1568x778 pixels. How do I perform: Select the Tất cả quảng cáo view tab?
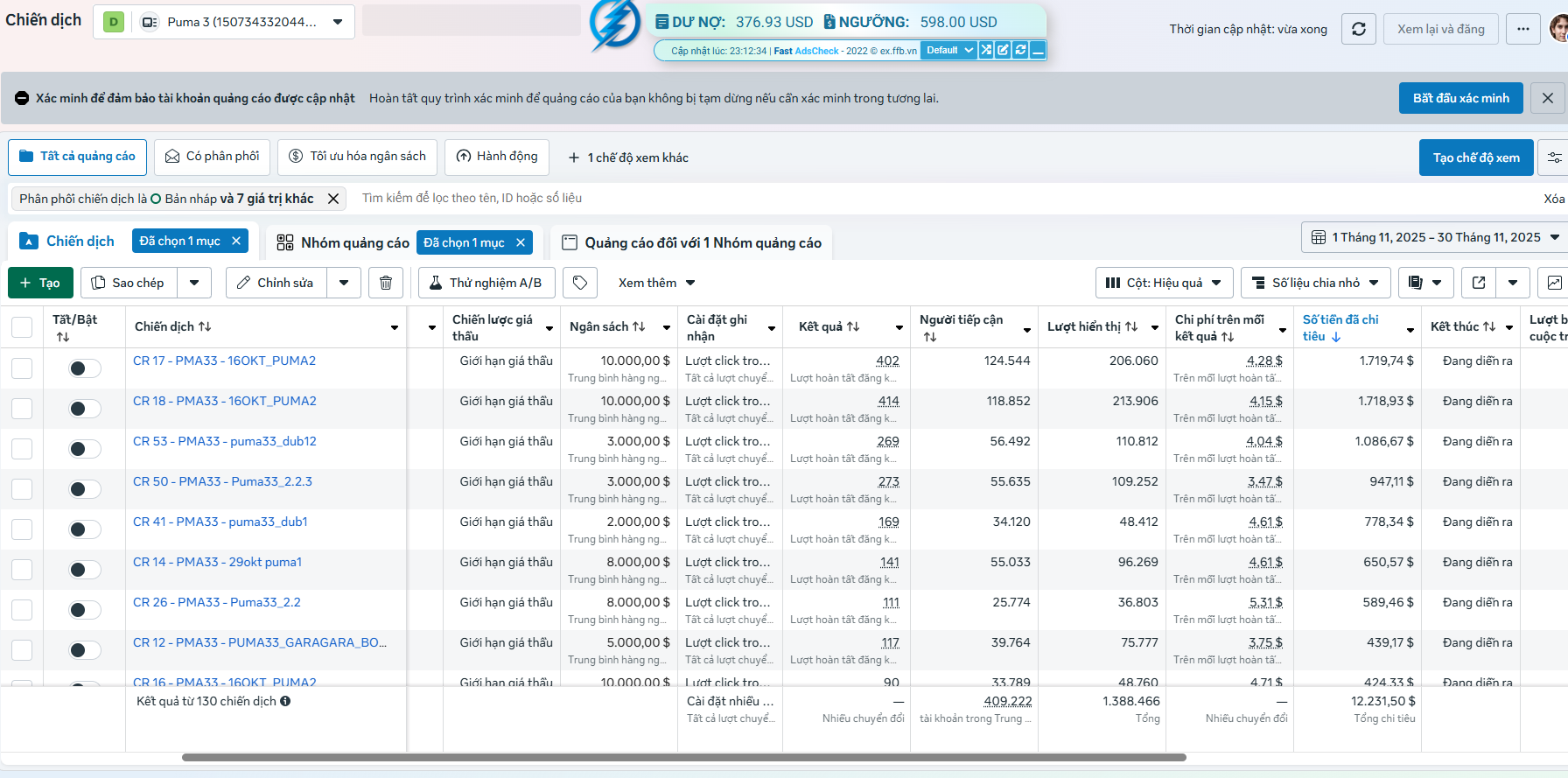tap(77, 157)
